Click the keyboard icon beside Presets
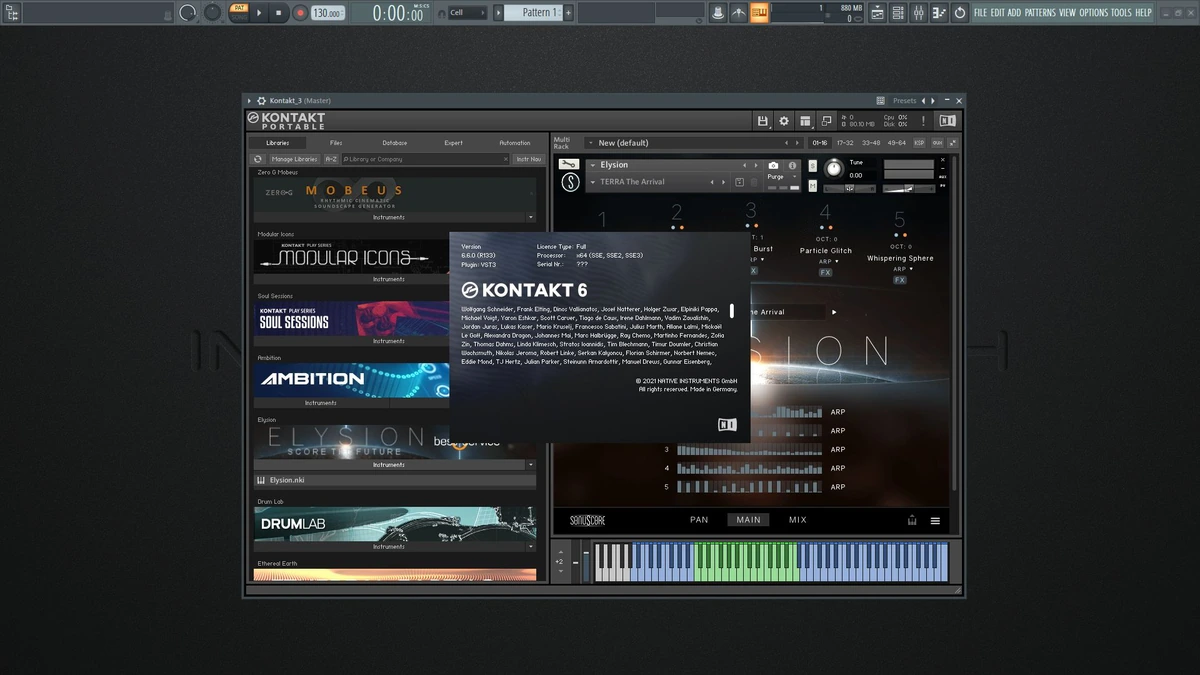The width and height of the screenshot is (1200, 675). pos(881,100)
